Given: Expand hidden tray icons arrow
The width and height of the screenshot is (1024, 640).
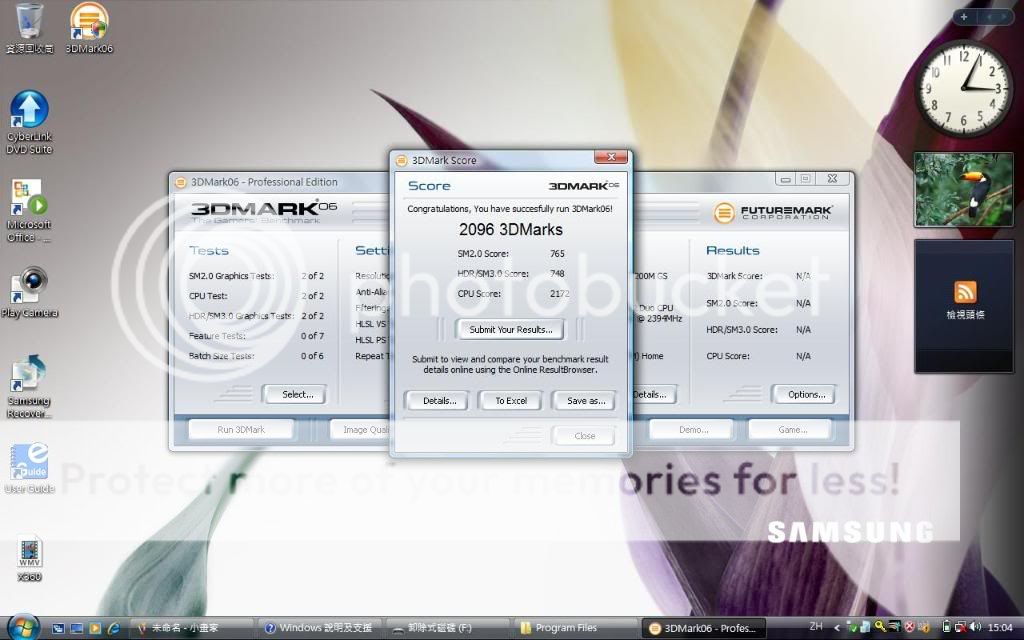Looking at the screenshot, I should (x=837, y=628).
